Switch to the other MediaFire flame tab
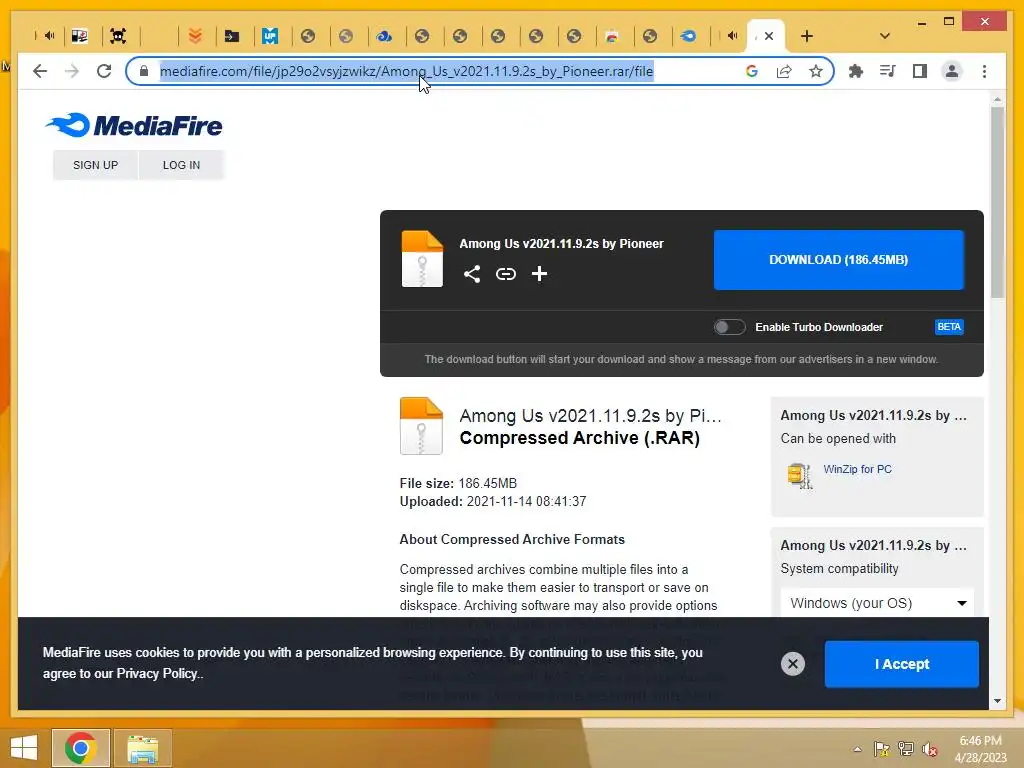 tap(688, 36)
